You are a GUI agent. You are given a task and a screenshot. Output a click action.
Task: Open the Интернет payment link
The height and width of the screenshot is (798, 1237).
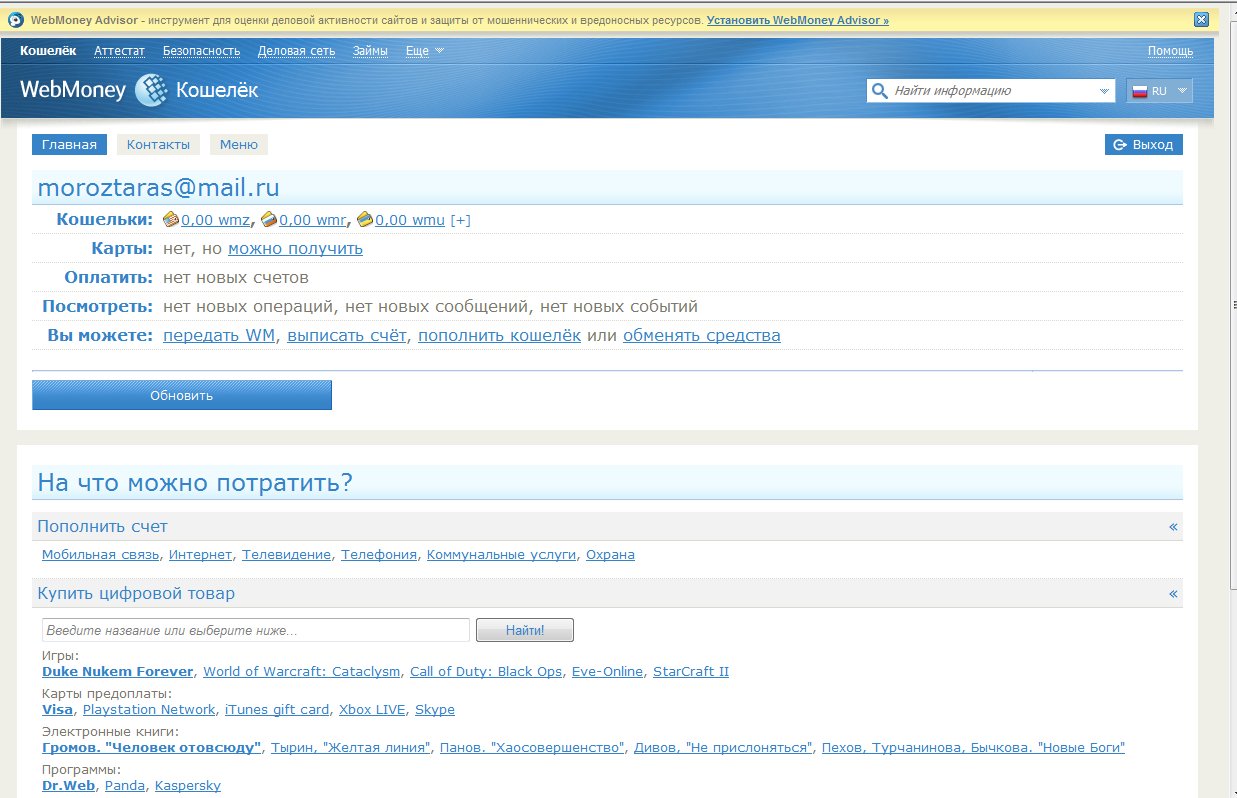[x=200, y=555]
